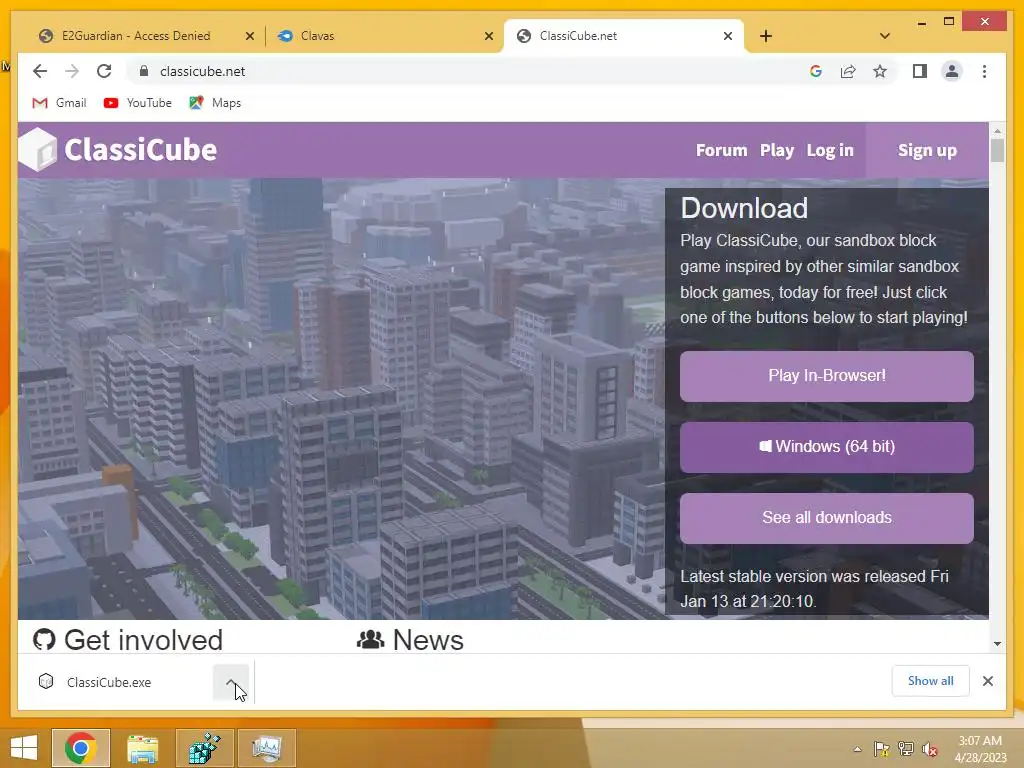This screenshot has height=768, width=1024.
Task: Close the ClassiCube.net tab
Action: point(728,36)
